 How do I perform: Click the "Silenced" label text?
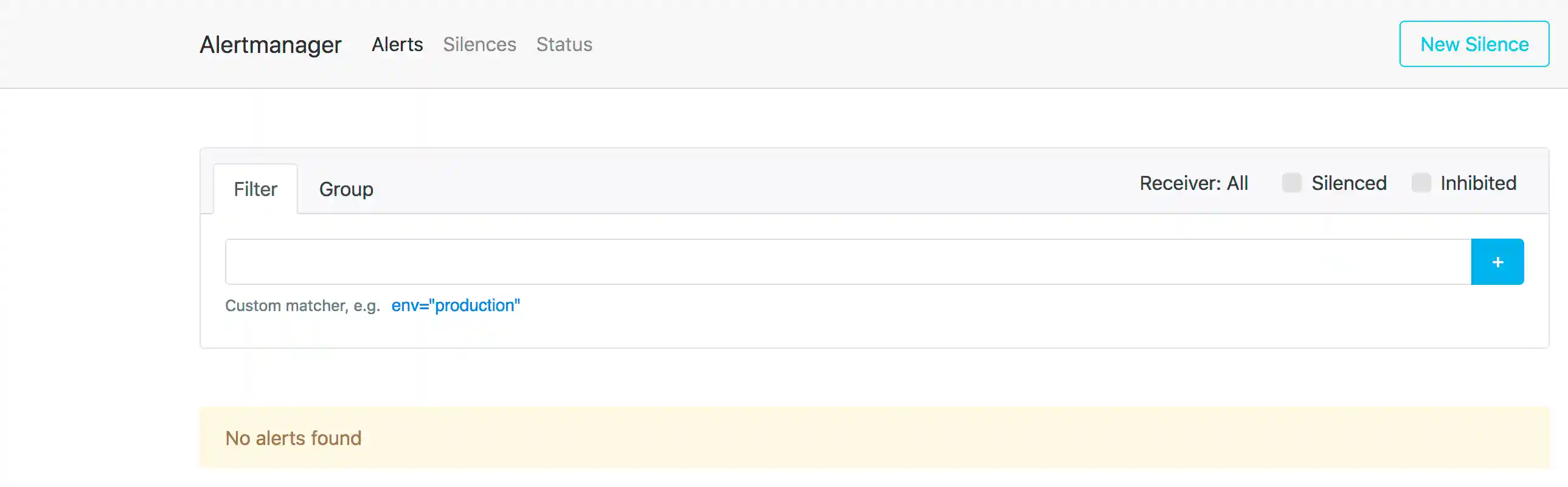(1349, 183)
